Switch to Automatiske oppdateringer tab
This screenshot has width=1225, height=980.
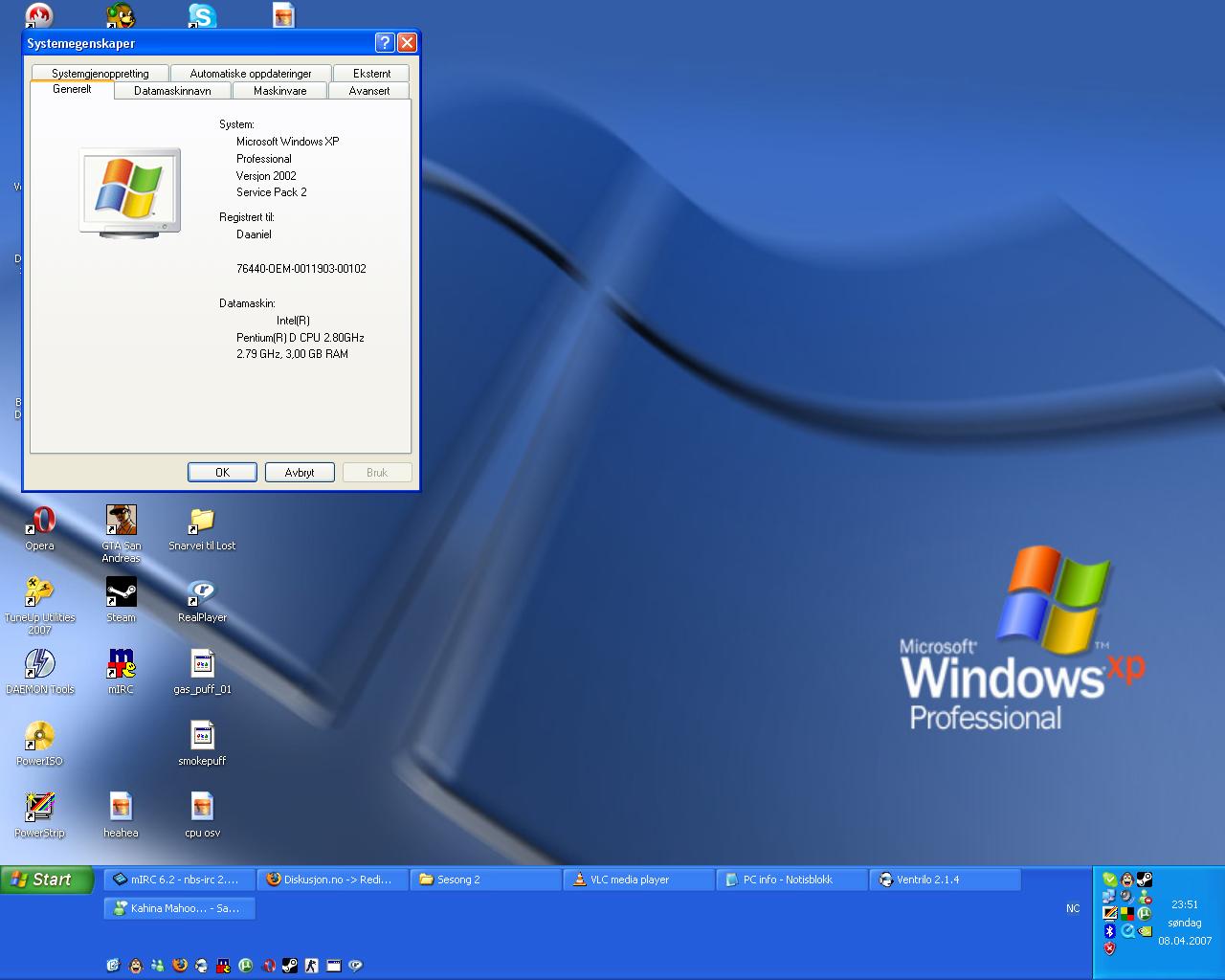tap(251, 74)
